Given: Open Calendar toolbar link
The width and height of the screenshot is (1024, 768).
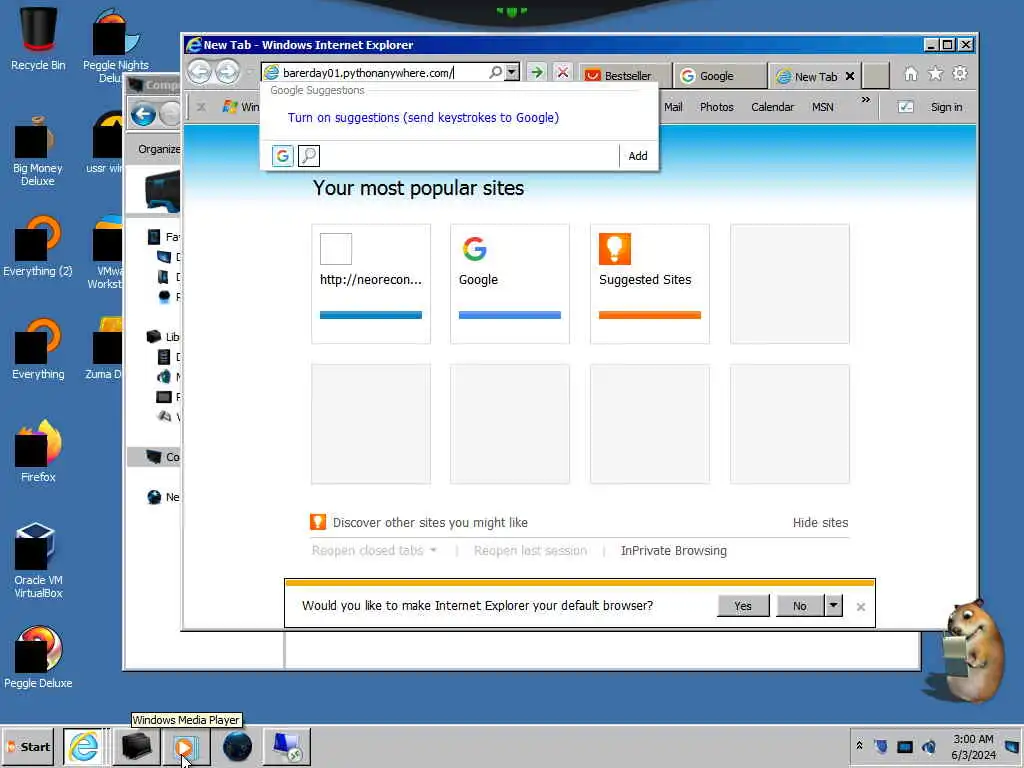Looking at the screenshot, I should 772,107.
